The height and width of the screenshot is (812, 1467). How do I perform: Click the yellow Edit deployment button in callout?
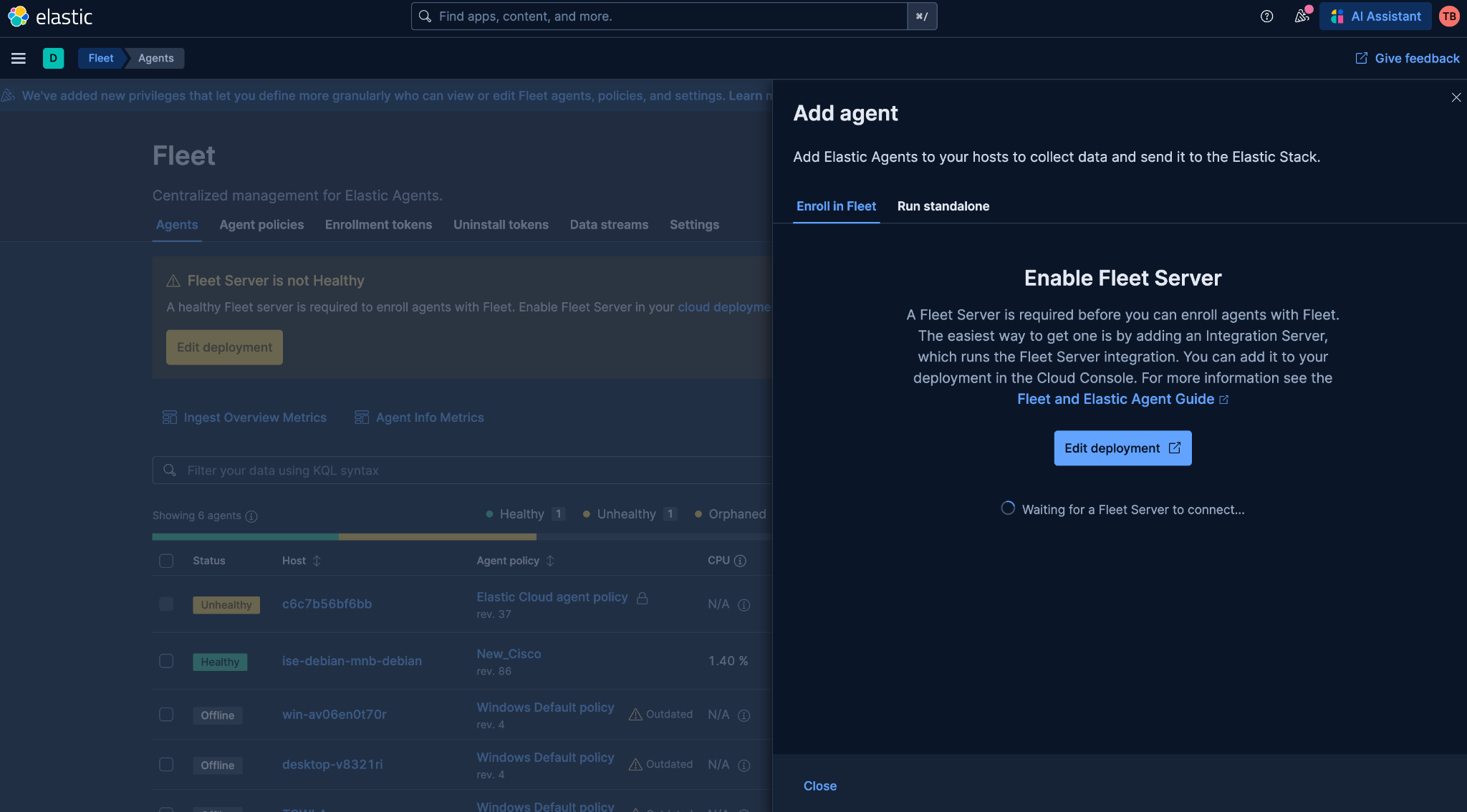click(224, 347)
